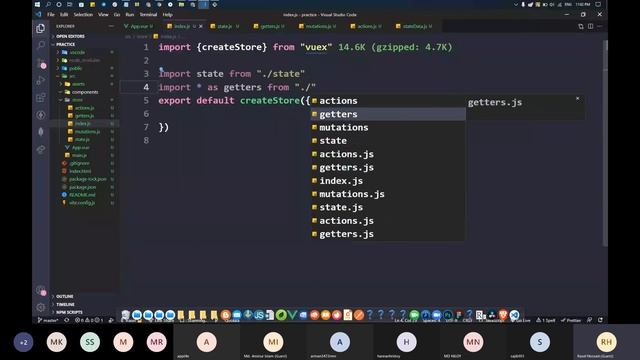This screenshot has width=640, height=360.
Task: Open the File menu
Action: [51, 14]
